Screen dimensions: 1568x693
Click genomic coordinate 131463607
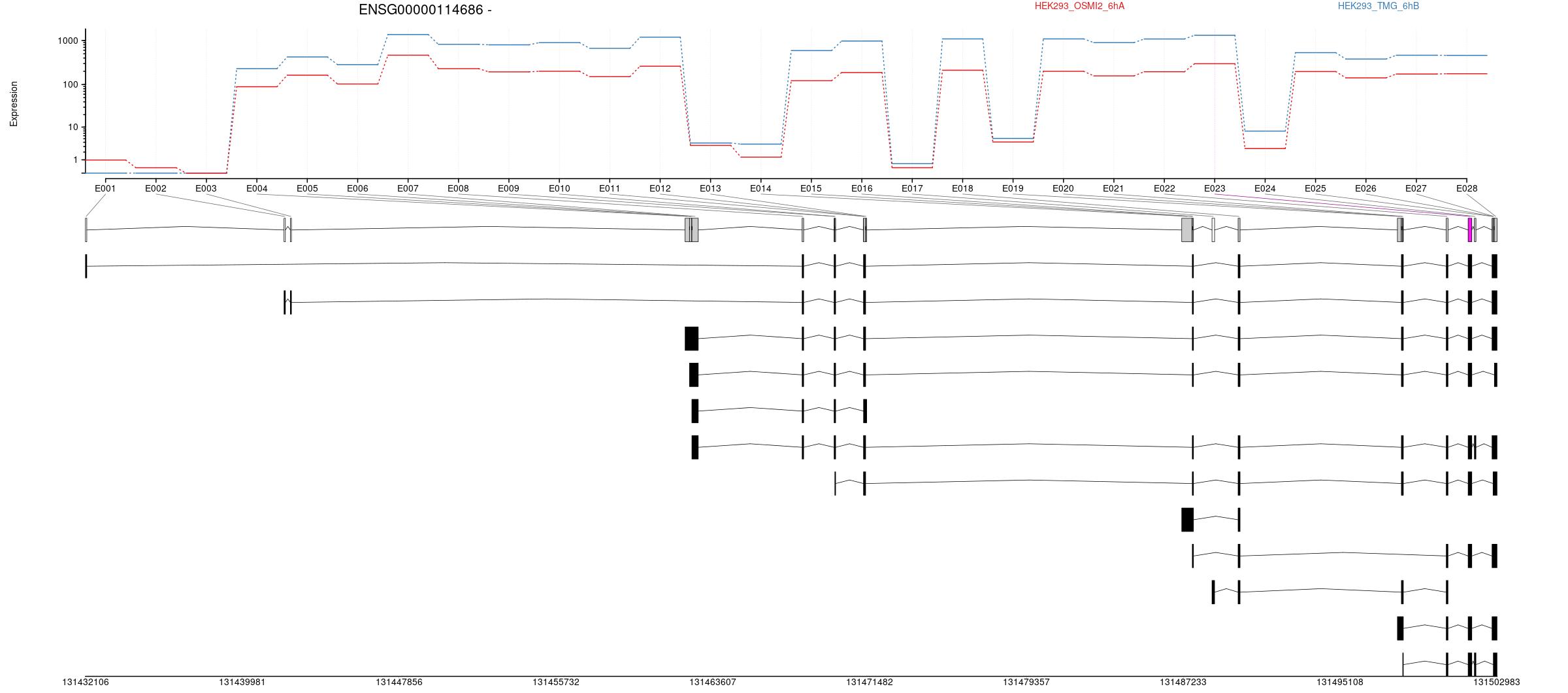coord(713,682)
